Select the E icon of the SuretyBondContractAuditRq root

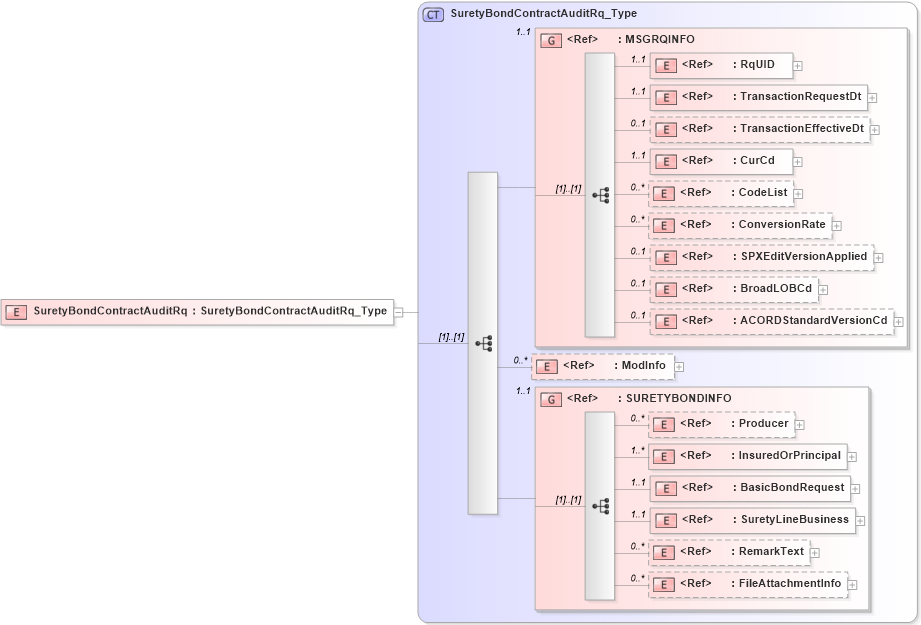coord(15,311)
